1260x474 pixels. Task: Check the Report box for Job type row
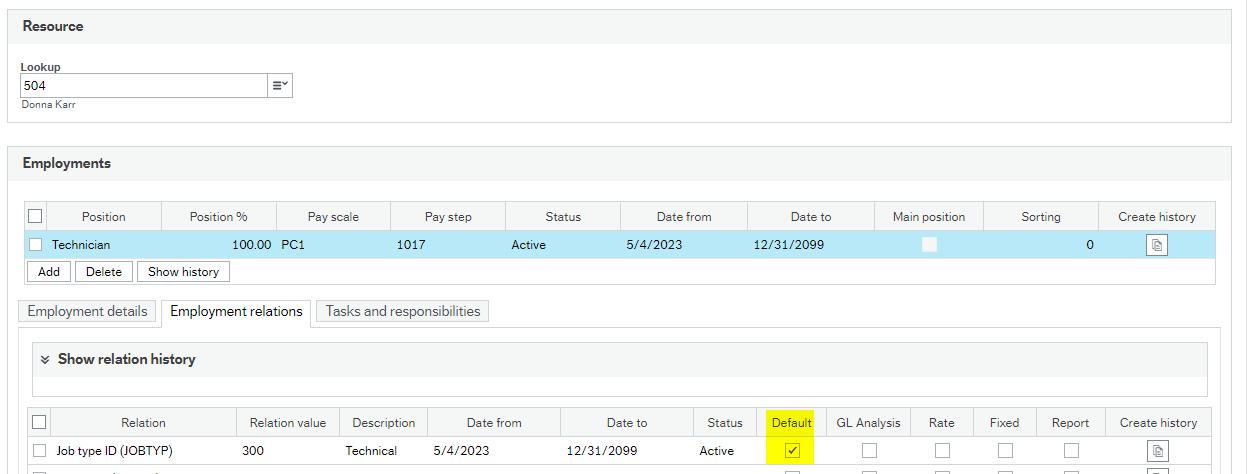pos(1071,451)
